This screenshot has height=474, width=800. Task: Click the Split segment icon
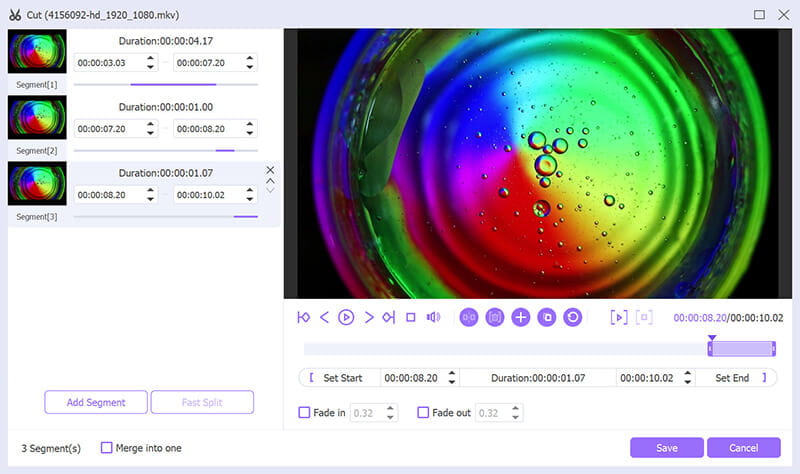[x=468, y=317]
